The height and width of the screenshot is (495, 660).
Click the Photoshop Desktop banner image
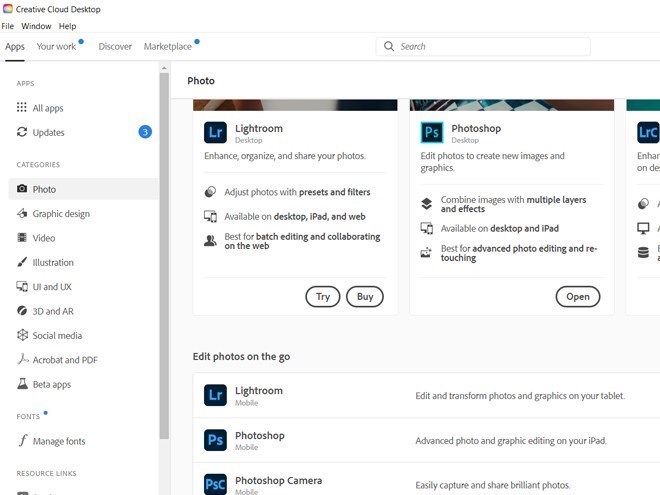point(512,105)
